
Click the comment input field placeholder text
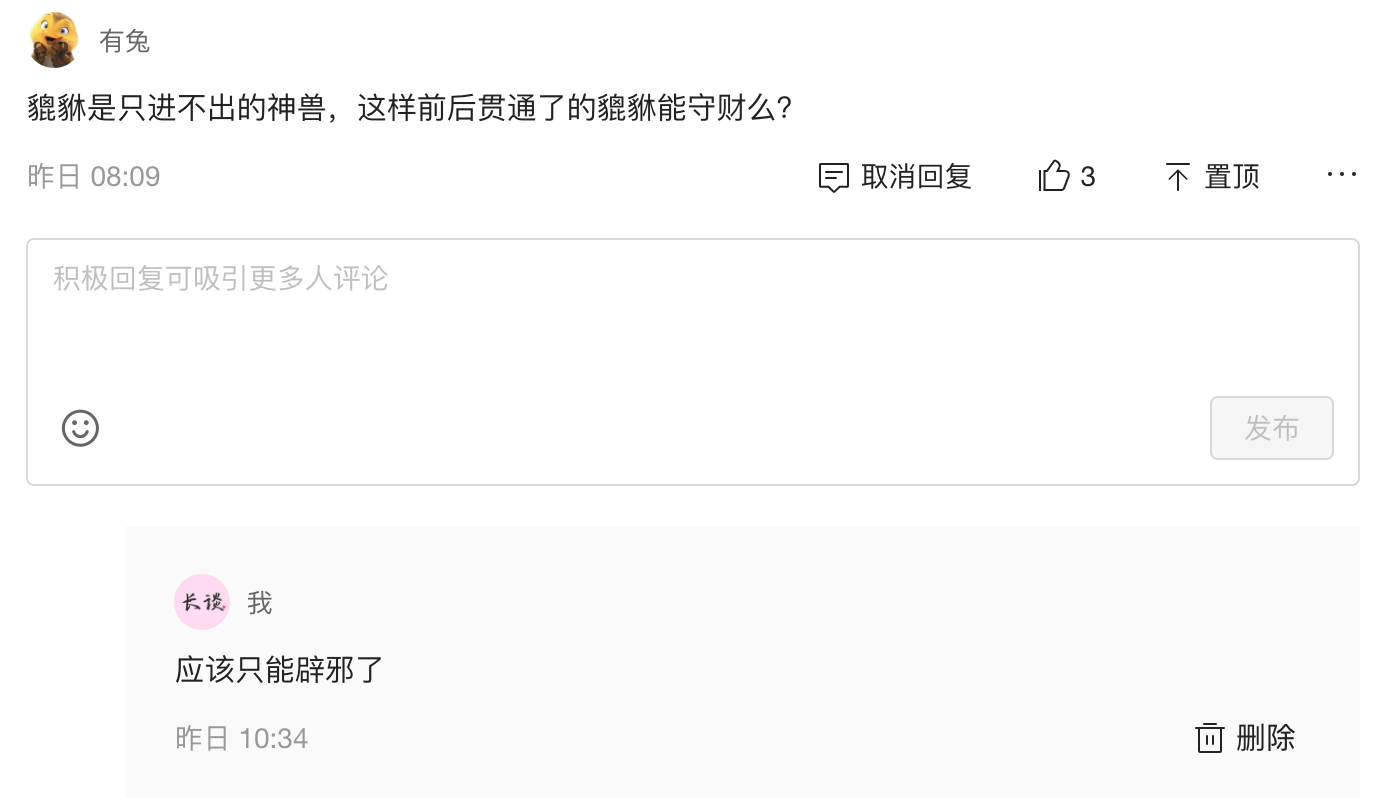click(x=220, y=278)
